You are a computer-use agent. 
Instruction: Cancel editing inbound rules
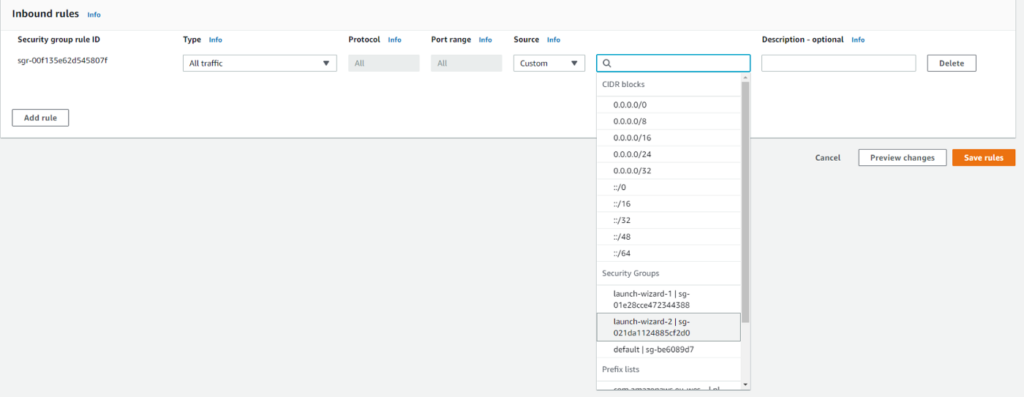pos(827,157)
